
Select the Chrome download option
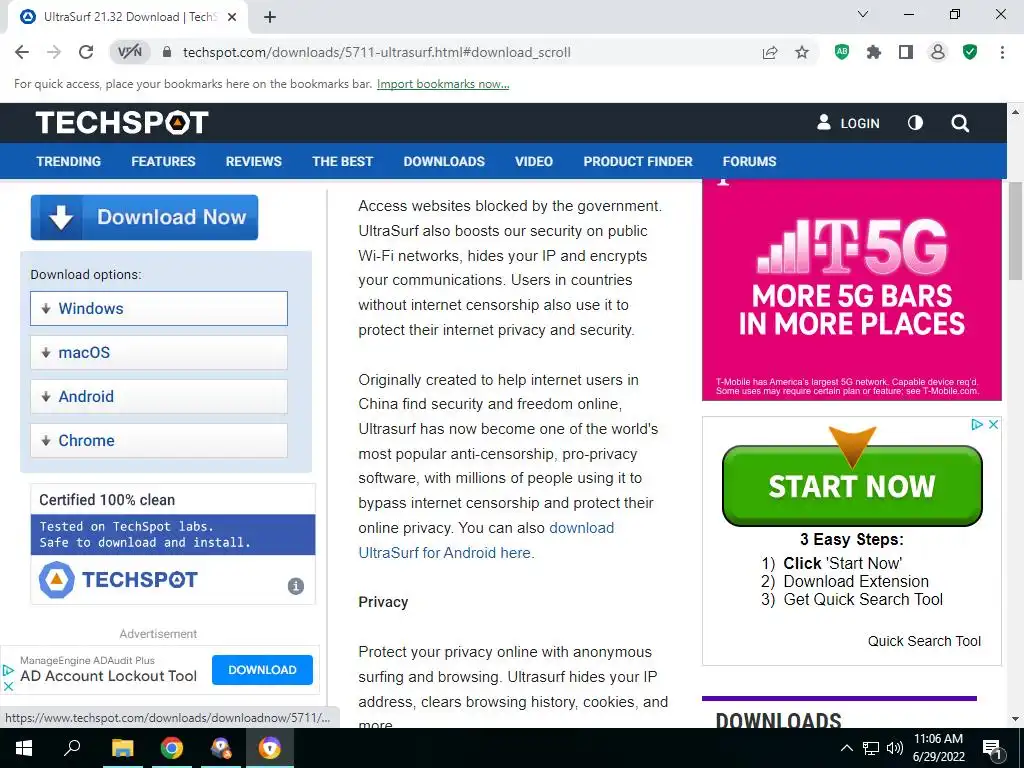point(159,441)
